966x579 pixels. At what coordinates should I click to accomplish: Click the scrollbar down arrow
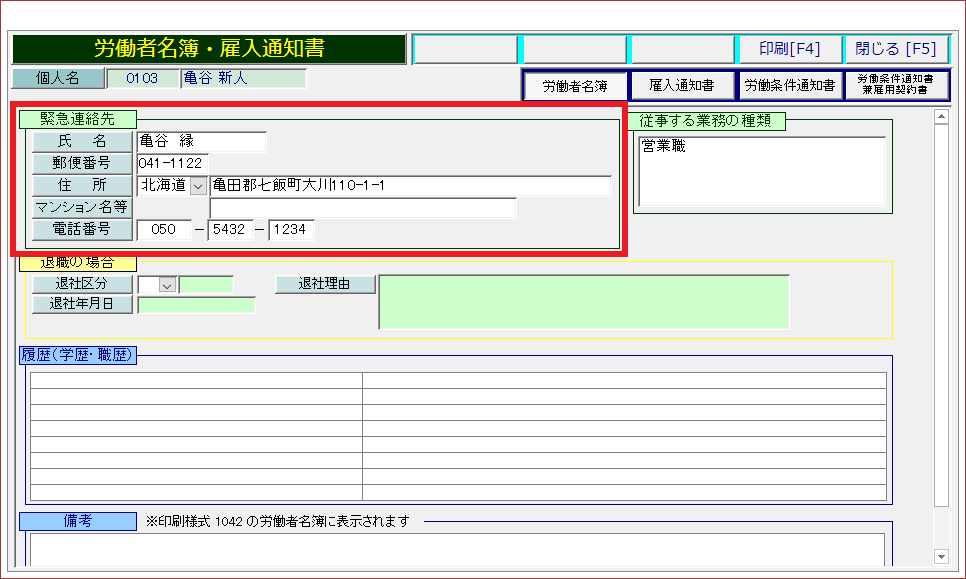[940, 556]
